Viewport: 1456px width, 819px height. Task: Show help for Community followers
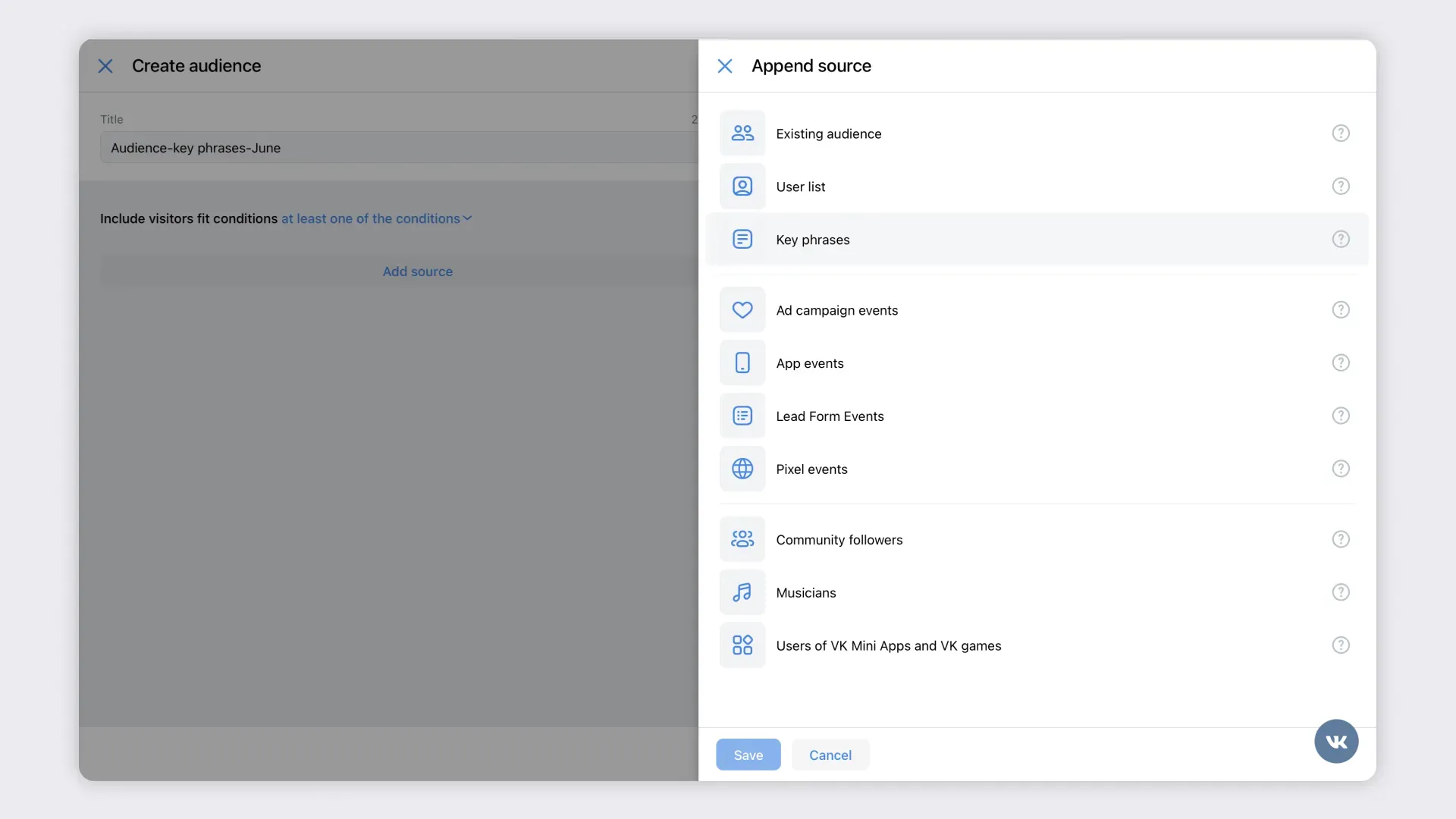pos(1341,540)
